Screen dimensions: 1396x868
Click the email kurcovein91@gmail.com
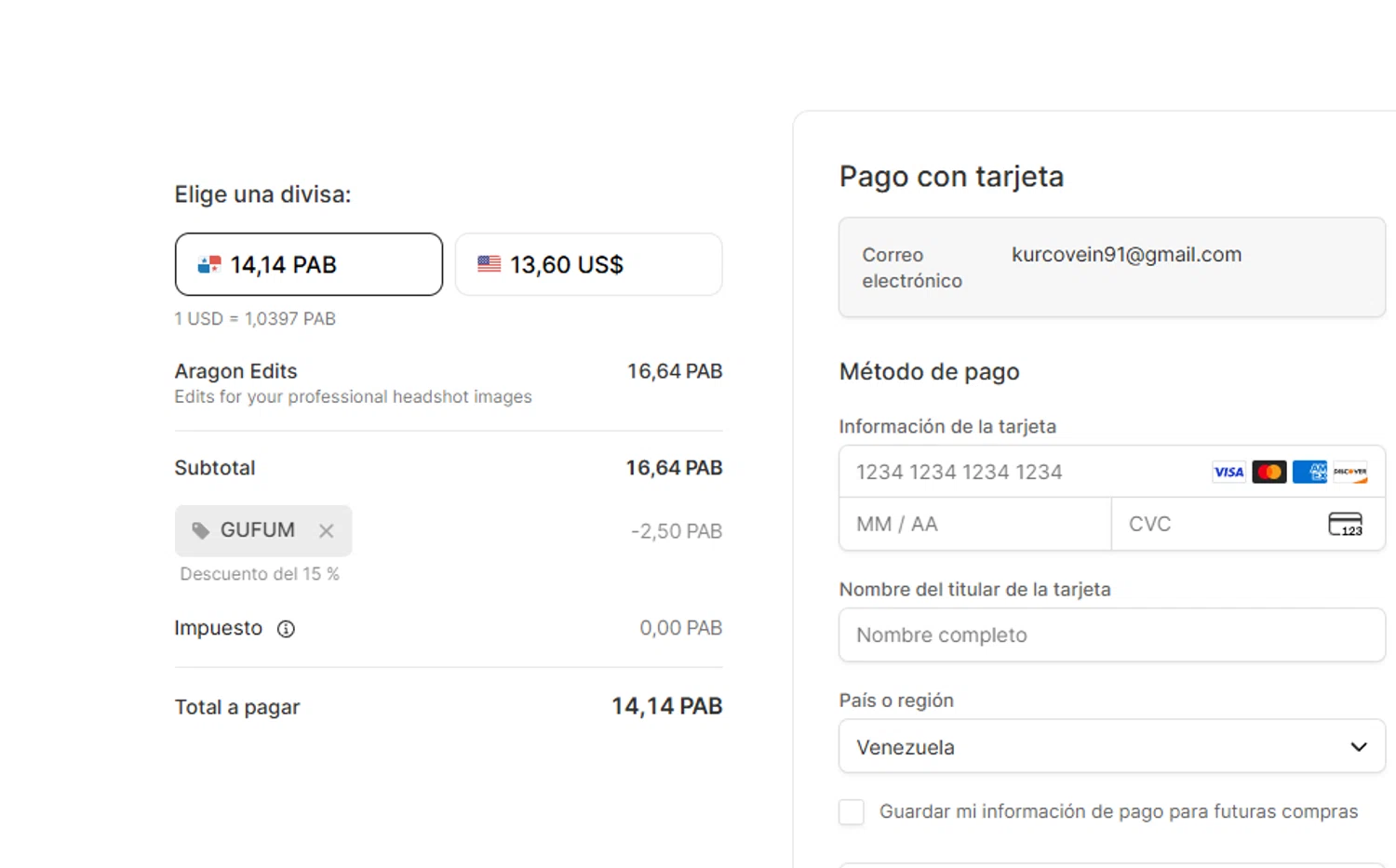point(1126,255)
